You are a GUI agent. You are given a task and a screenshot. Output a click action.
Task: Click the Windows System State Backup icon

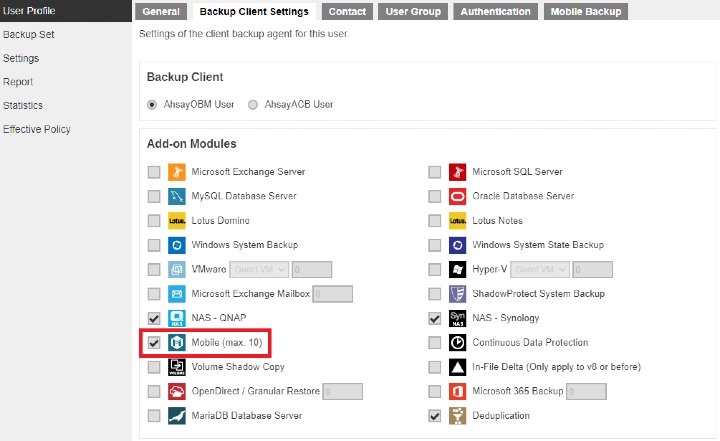457,245
